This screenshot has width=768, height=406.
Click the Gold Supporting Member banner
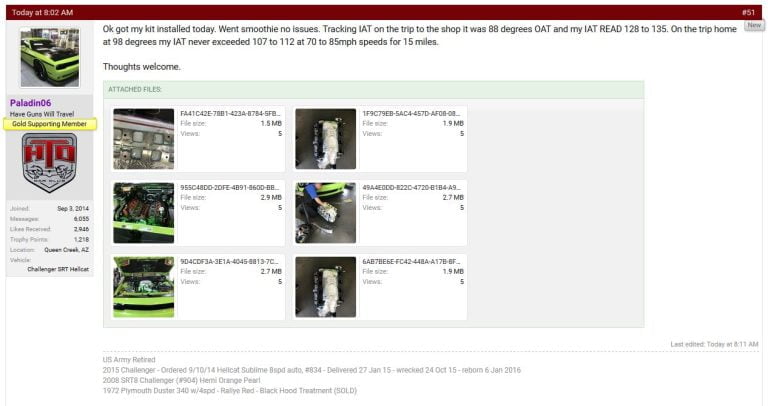(x=49, y=124)
